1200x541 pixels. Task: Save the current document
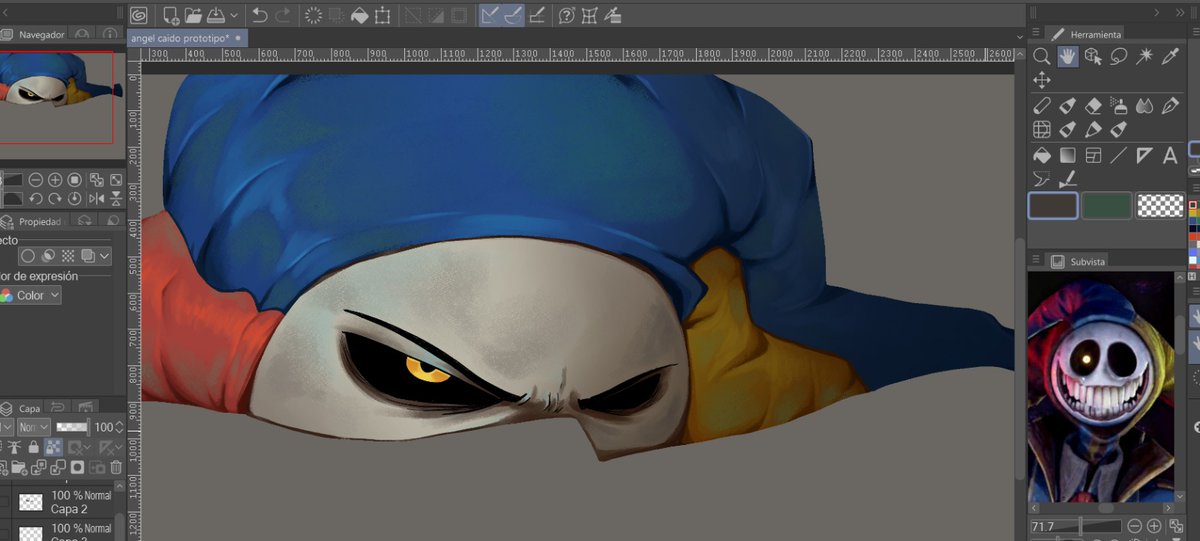[215, 15]
